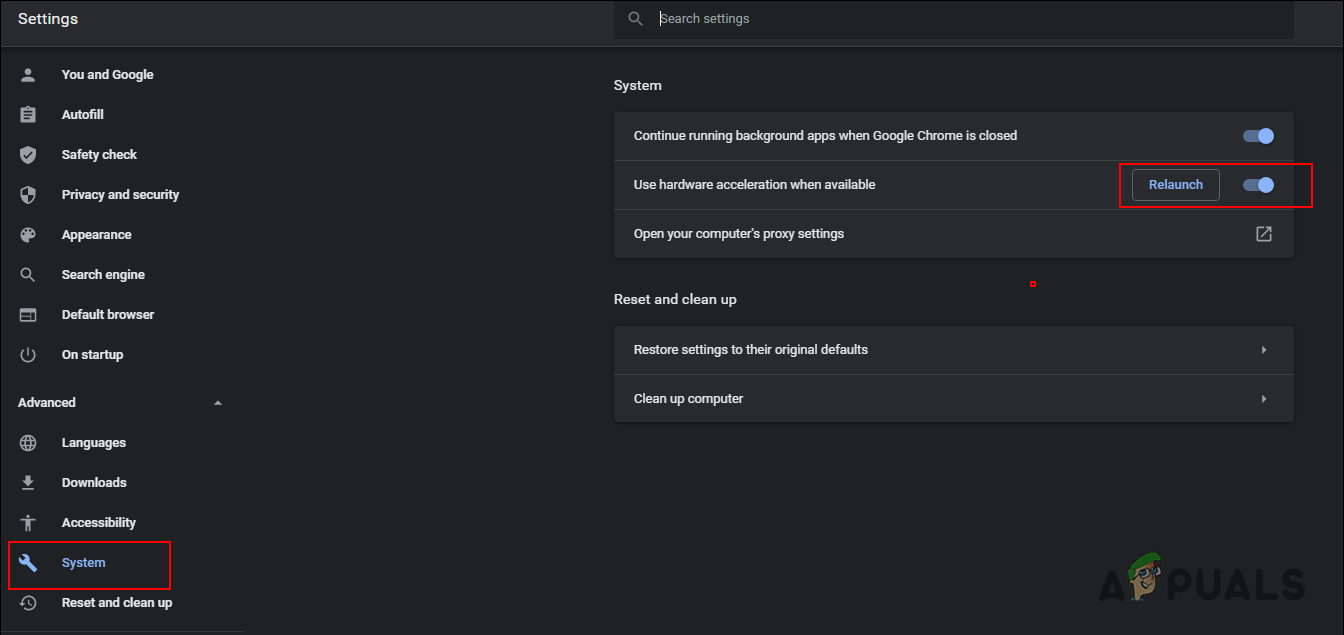Screen dimensions: 1344x635
Task: Click the Appearance palette icon
Action: (x=28, y=235)
